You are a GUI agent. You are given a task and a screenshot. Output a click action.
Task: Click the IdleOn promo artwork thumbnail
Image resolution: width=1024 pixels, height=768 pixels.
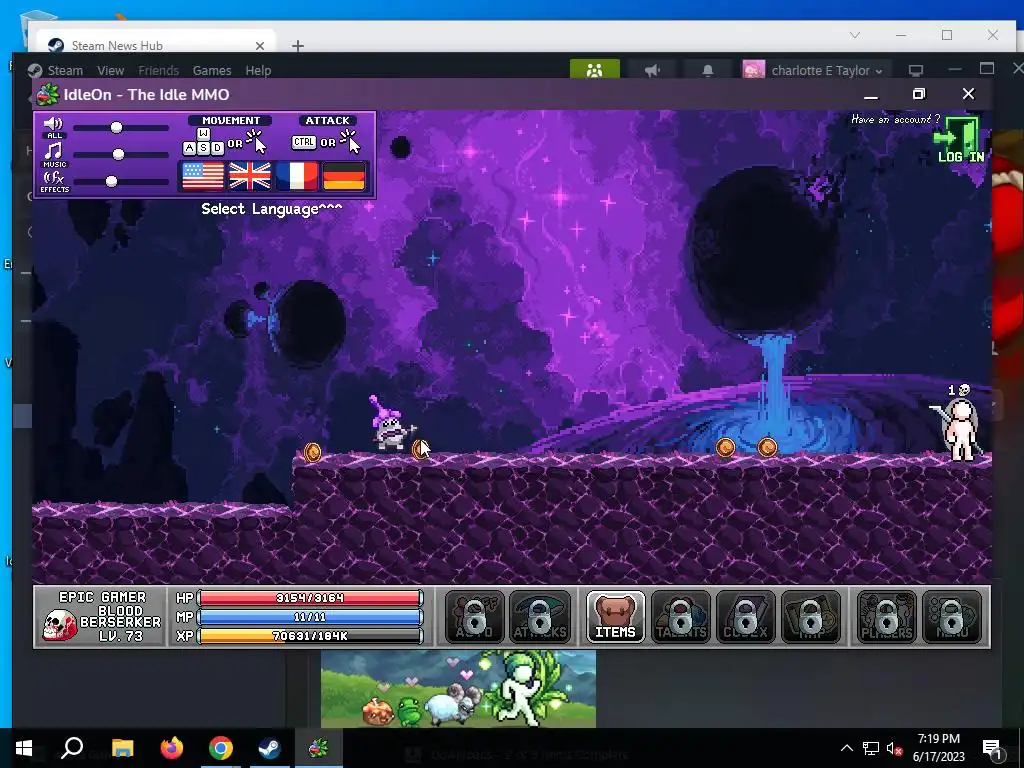click(458, 688)
